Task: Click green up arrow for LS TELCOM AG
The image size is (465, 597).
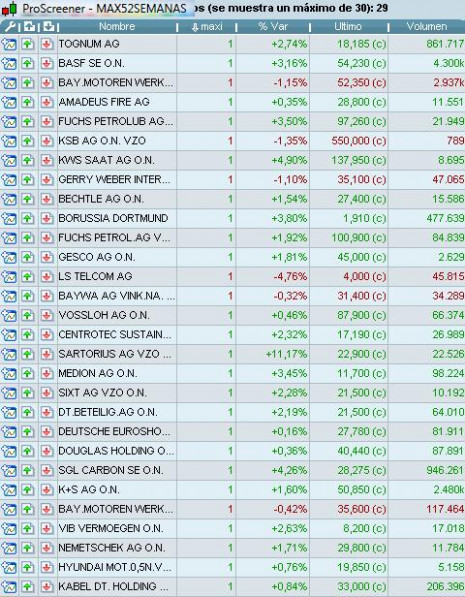Action: (27, 276)
